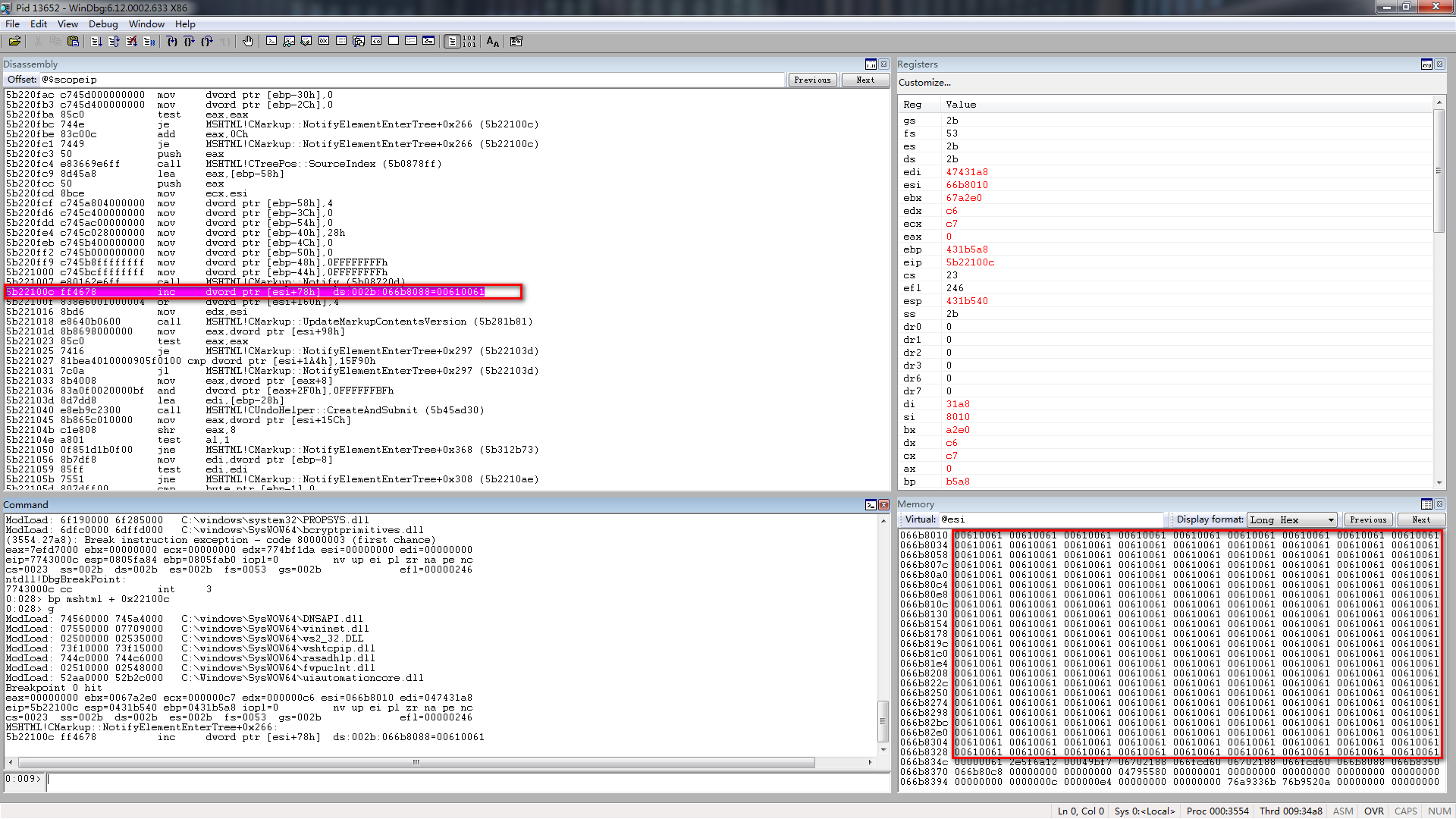Click the Command output vertical scrollbar thumb

click(x=883, y=722)
